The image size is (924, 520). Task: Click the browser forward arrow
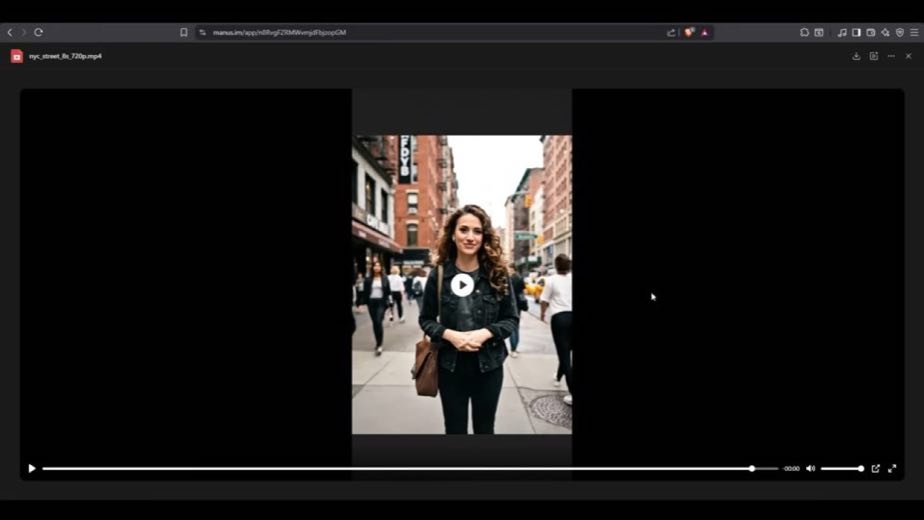[x=24, y=32]
